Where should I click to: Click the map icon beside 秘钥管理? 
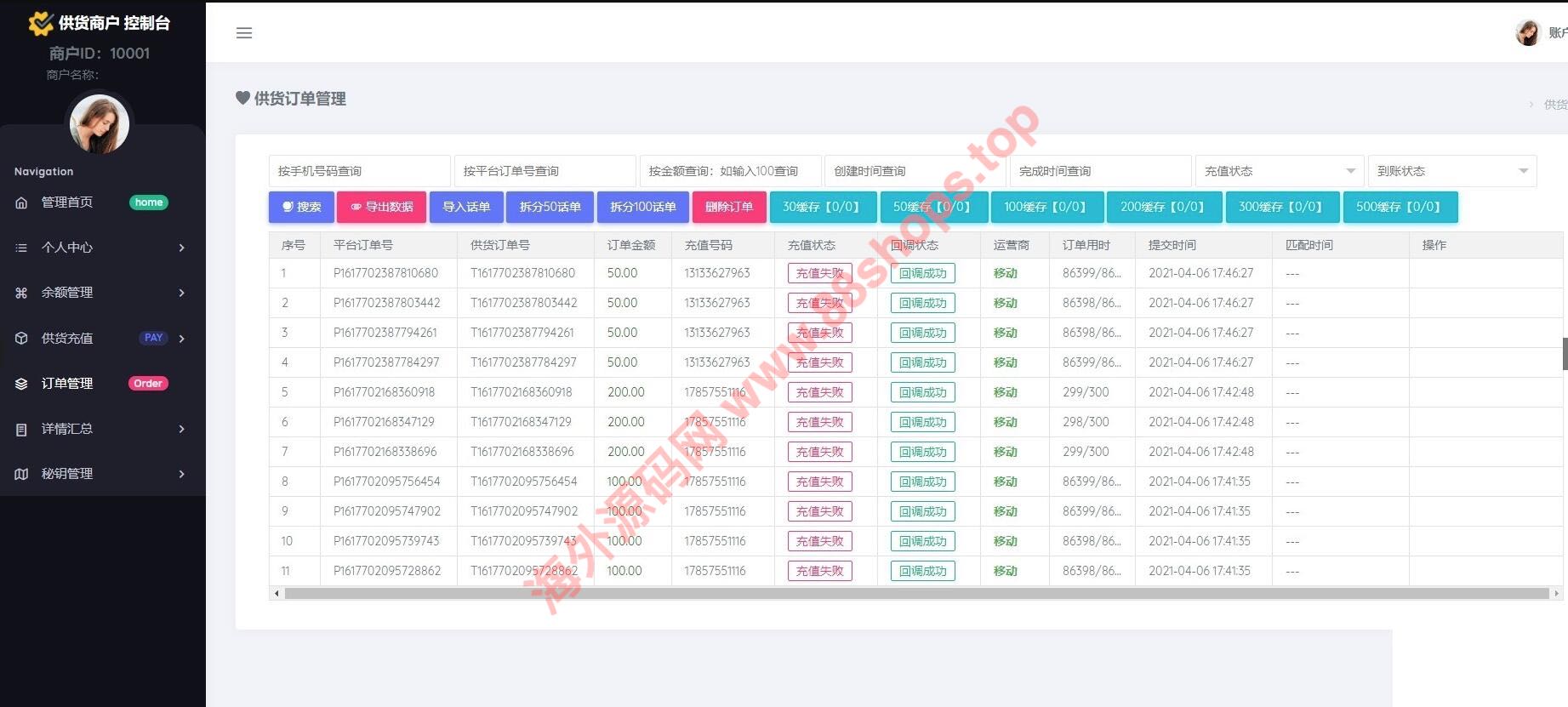[x=21, y=474]
